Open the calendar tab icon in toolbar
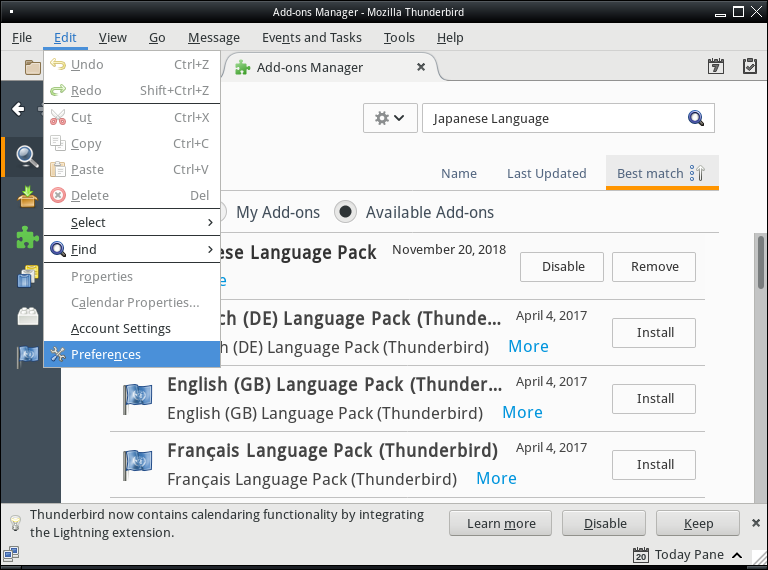 coord(716,66)
